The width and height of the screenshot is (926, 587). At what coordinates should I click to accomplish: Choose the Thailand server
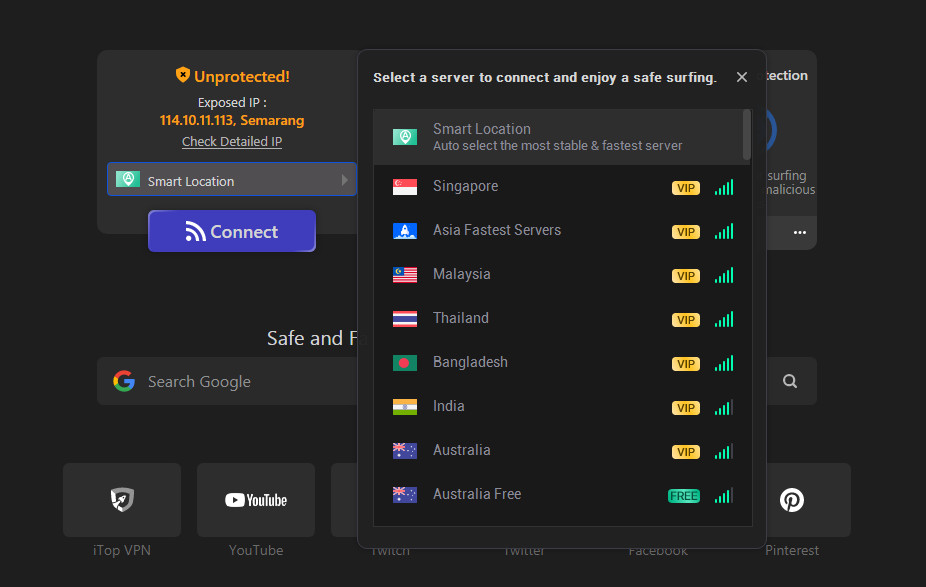[562, 319]
